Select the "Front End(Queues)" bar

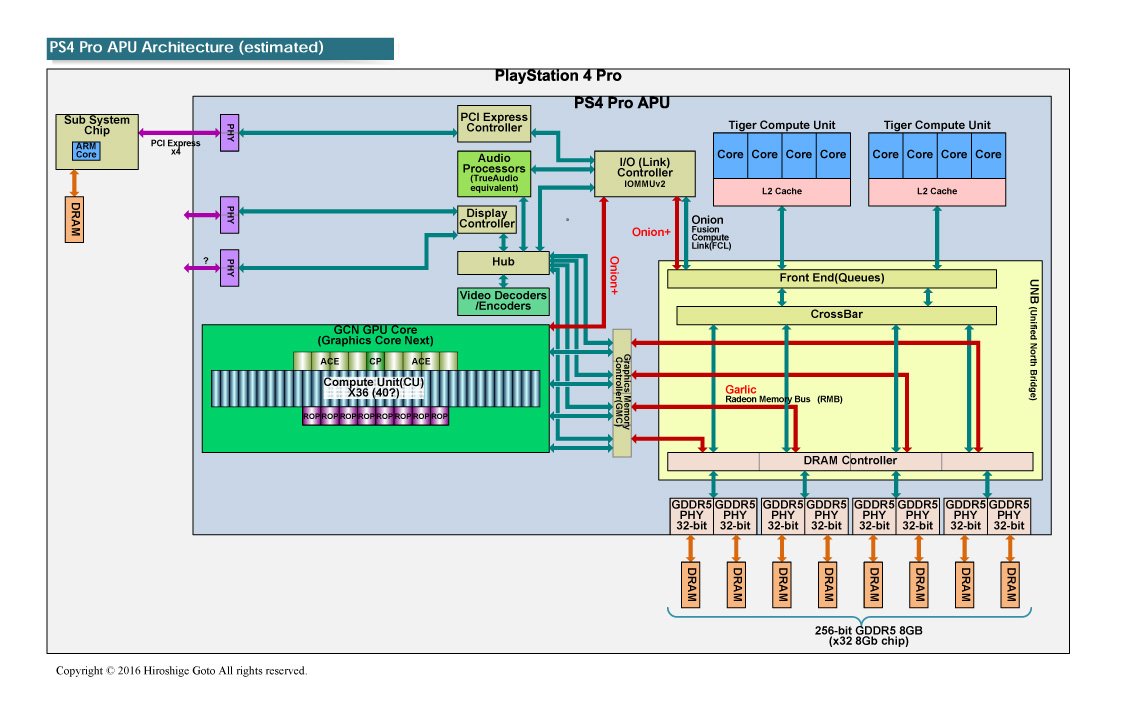[831, 278]
